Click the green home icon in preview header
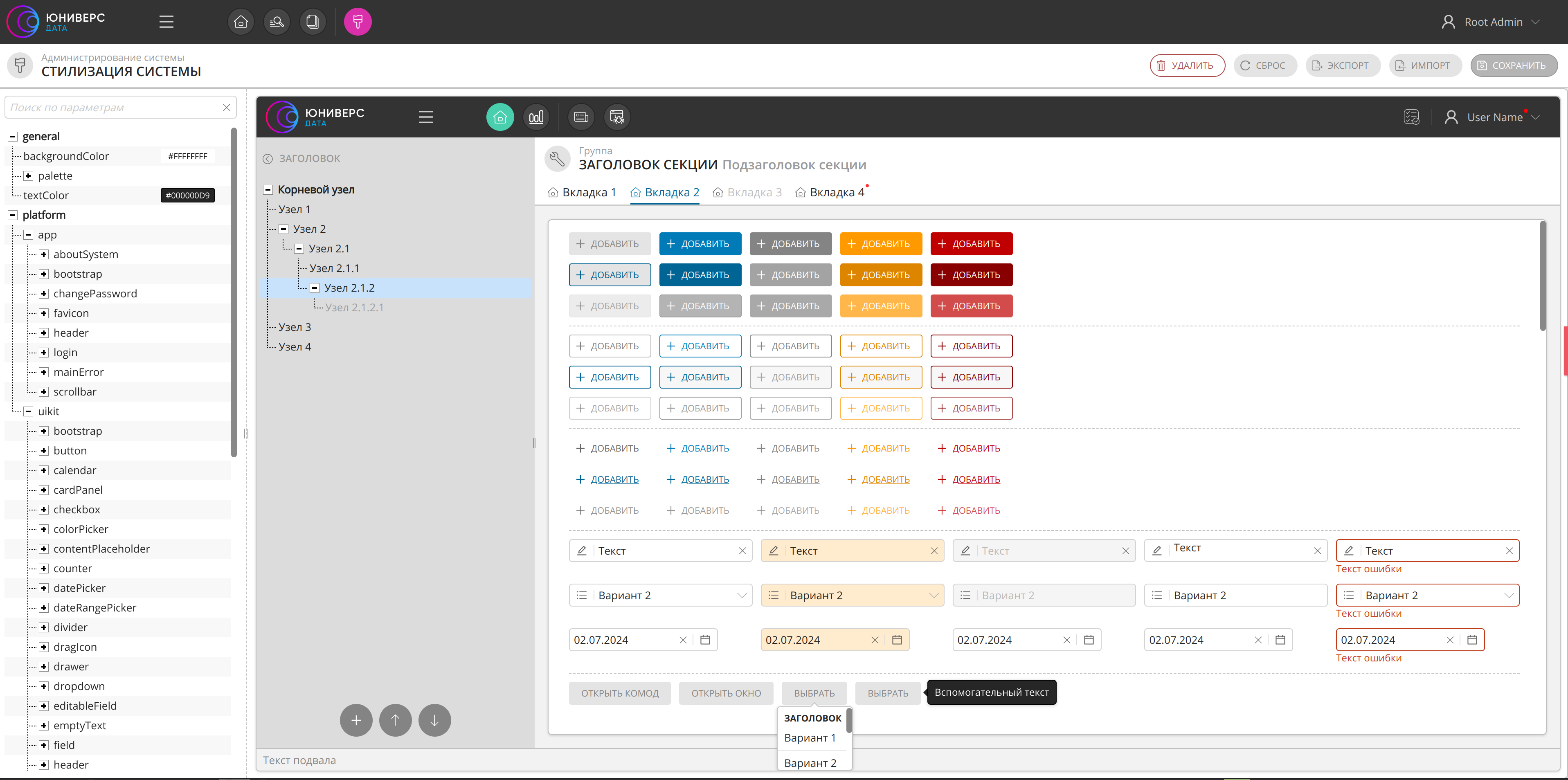The width and height of the screenshot is (1568, 780). (x=500, y=117)
